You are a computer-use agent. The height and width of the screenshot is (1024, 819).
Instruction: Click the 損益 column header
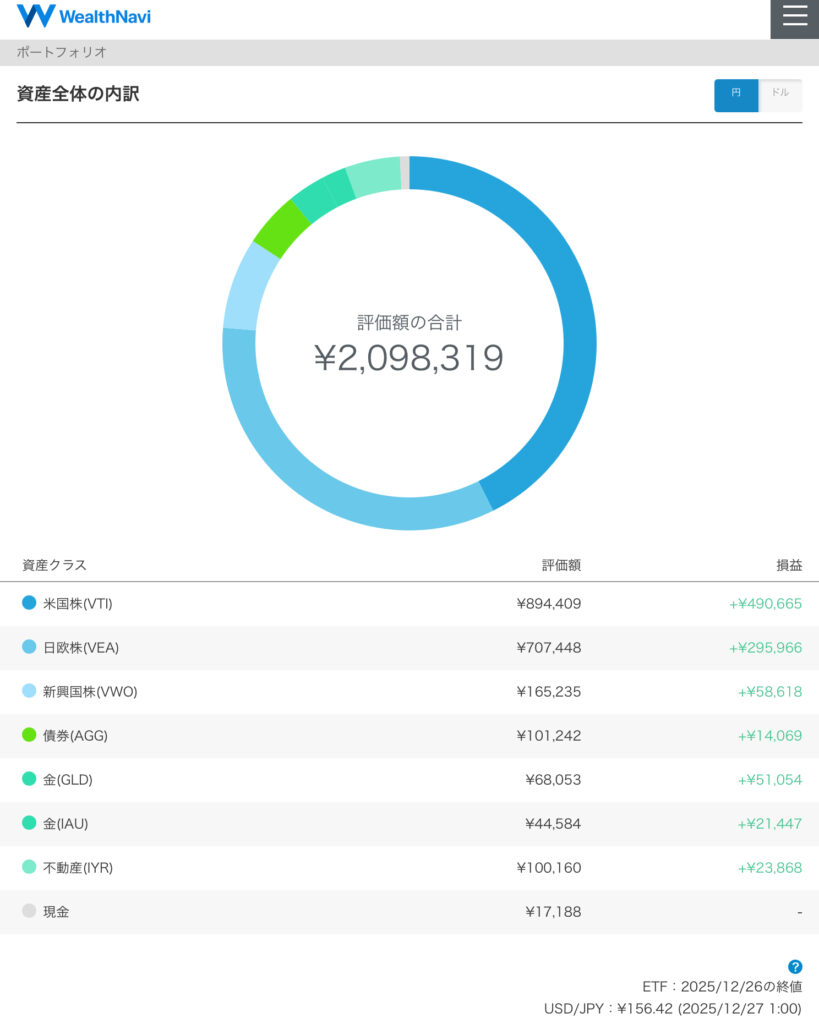pos(789,565)
